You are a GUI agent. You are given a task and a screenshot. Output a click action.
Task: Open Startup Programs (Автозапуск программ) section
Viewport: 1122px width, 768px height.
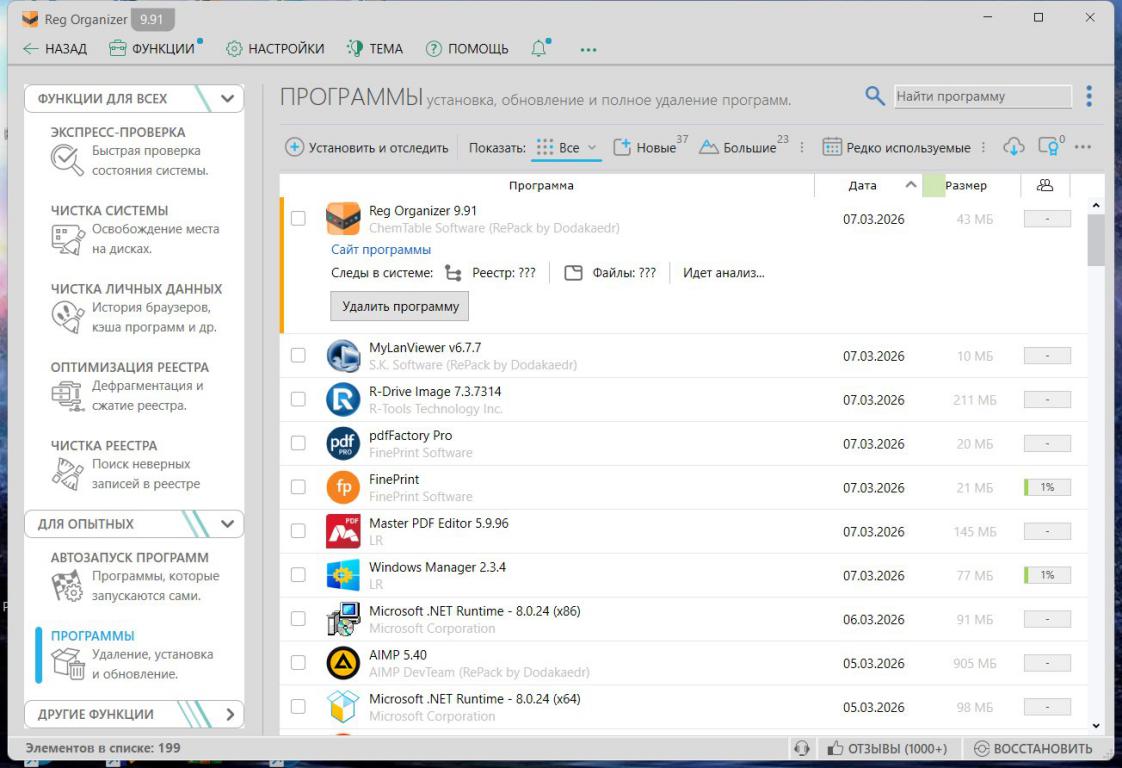129,558
